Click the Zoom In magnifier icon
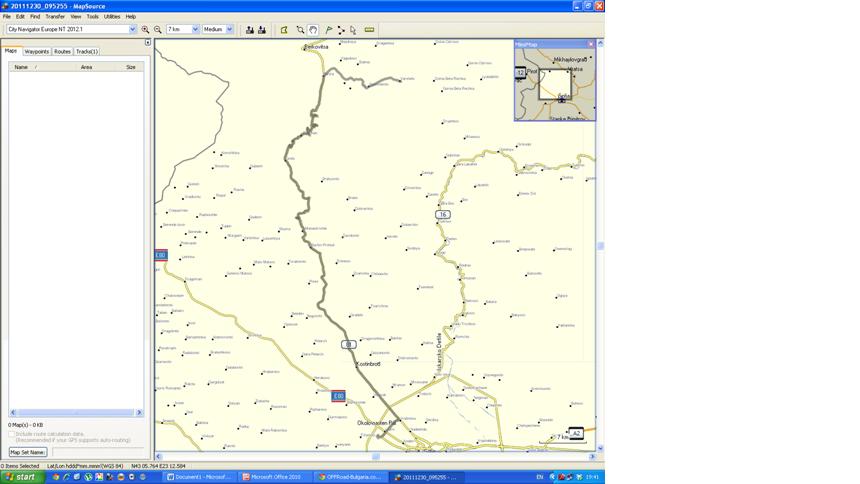 pyautogui.click(x=145, y=30)
